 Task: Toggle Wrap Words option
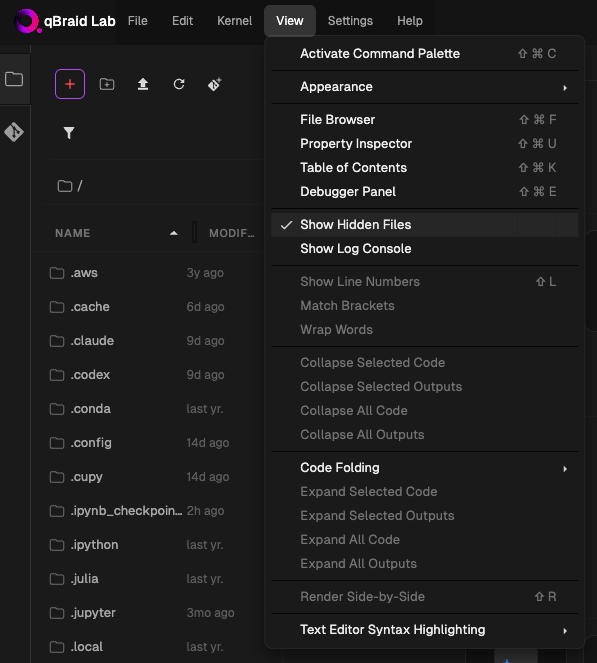(424, 330)
